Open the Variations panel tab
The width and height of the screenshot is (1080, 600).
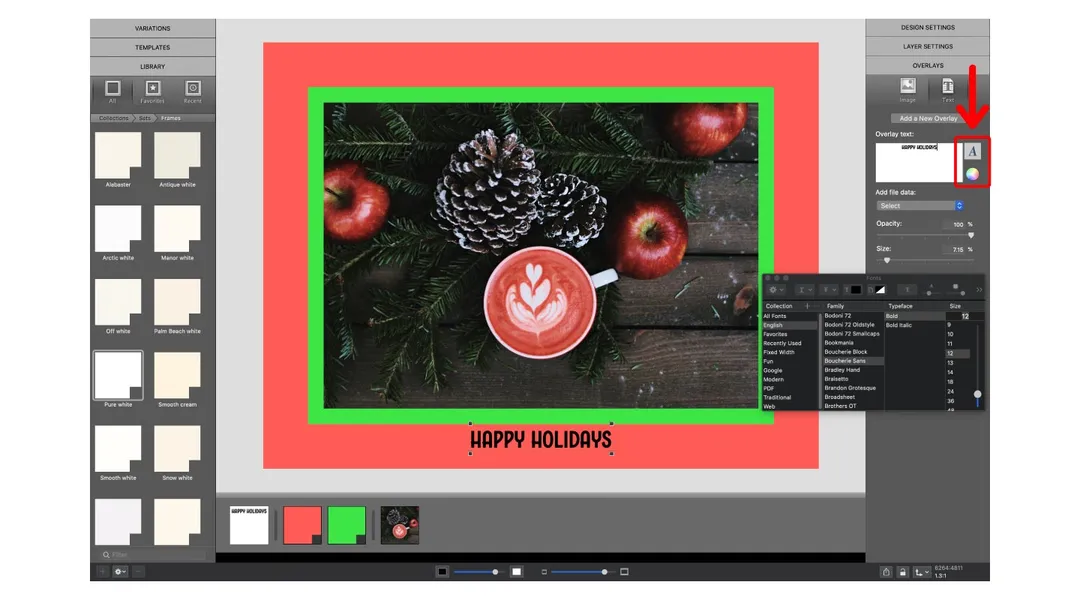click(x=153, y=28)
